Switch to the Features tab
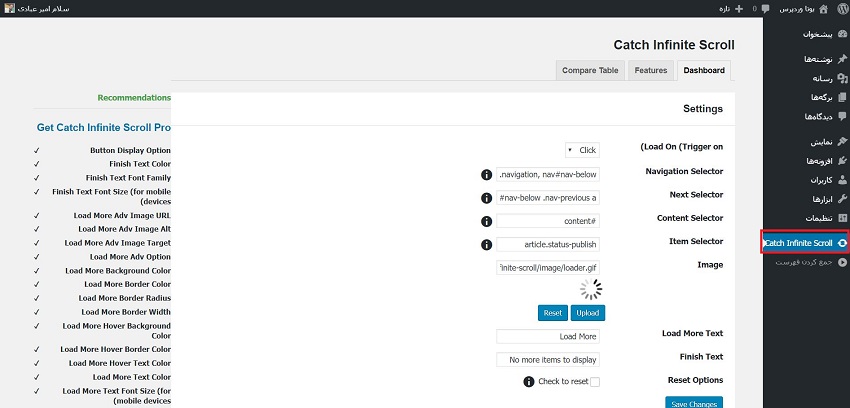The image size is (850, 408). pyautogui.click(x=651, y=70)
